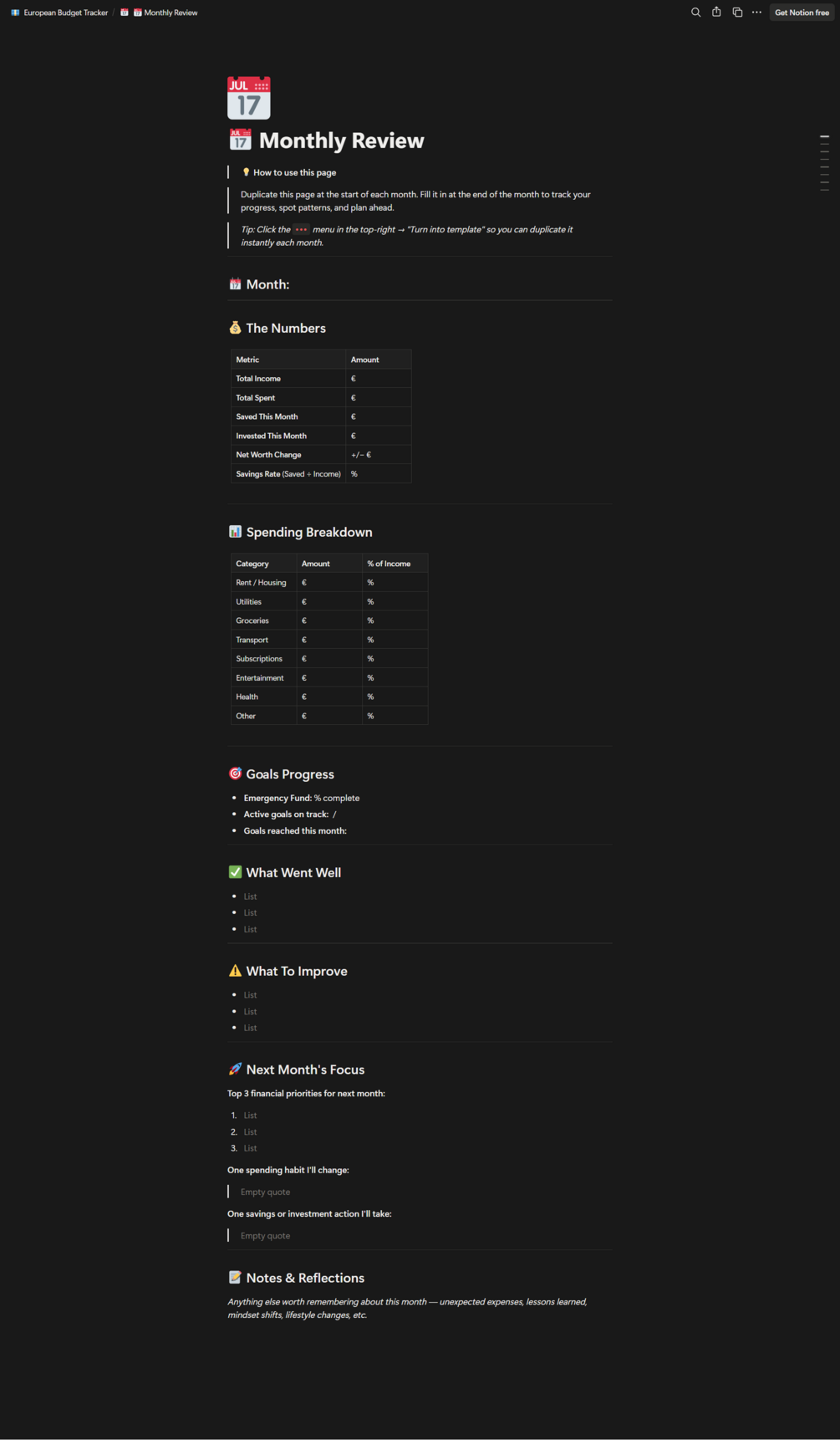Click the Get Notion free button

802,13
